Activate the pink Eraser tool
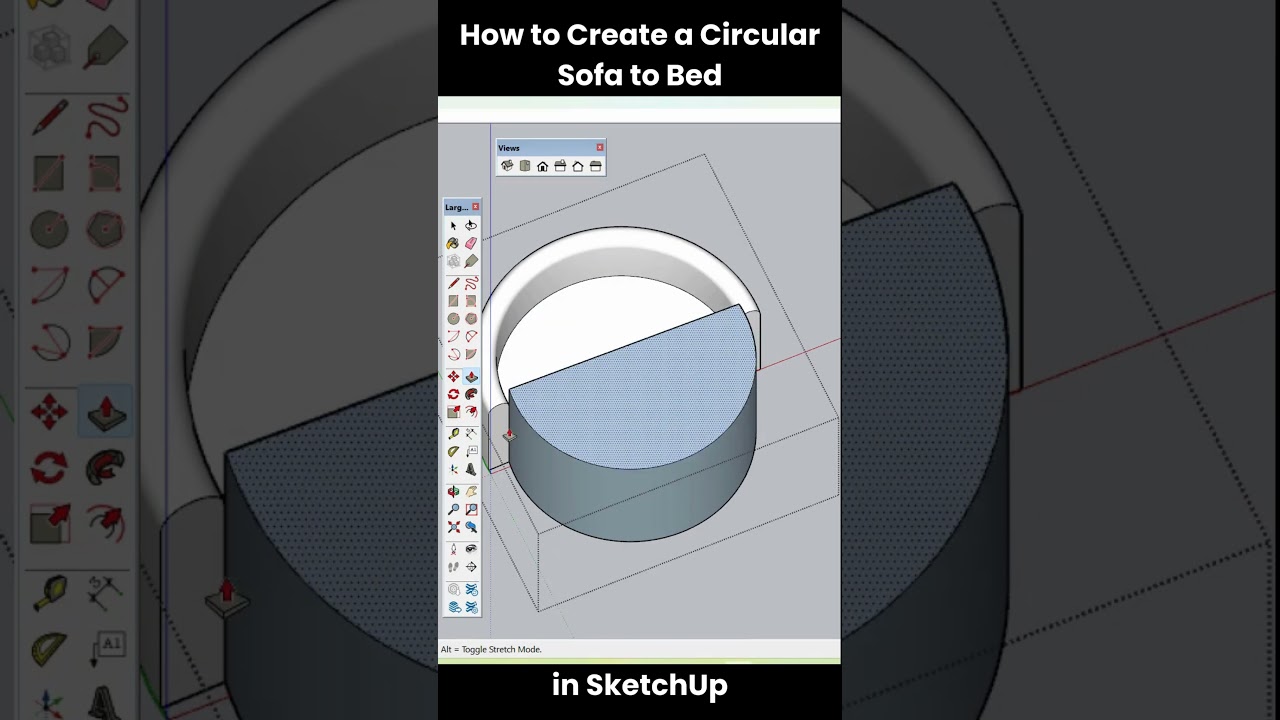Viewport: 1280px width, 720px height. (471, 244)
